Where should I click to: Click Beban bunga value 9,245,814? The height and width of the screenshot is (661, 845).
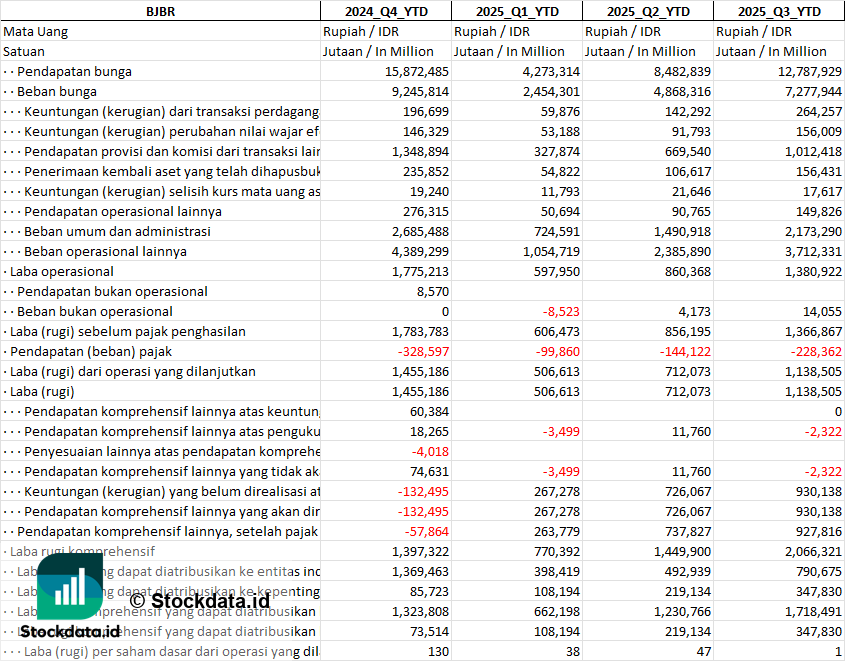point(420,91)
